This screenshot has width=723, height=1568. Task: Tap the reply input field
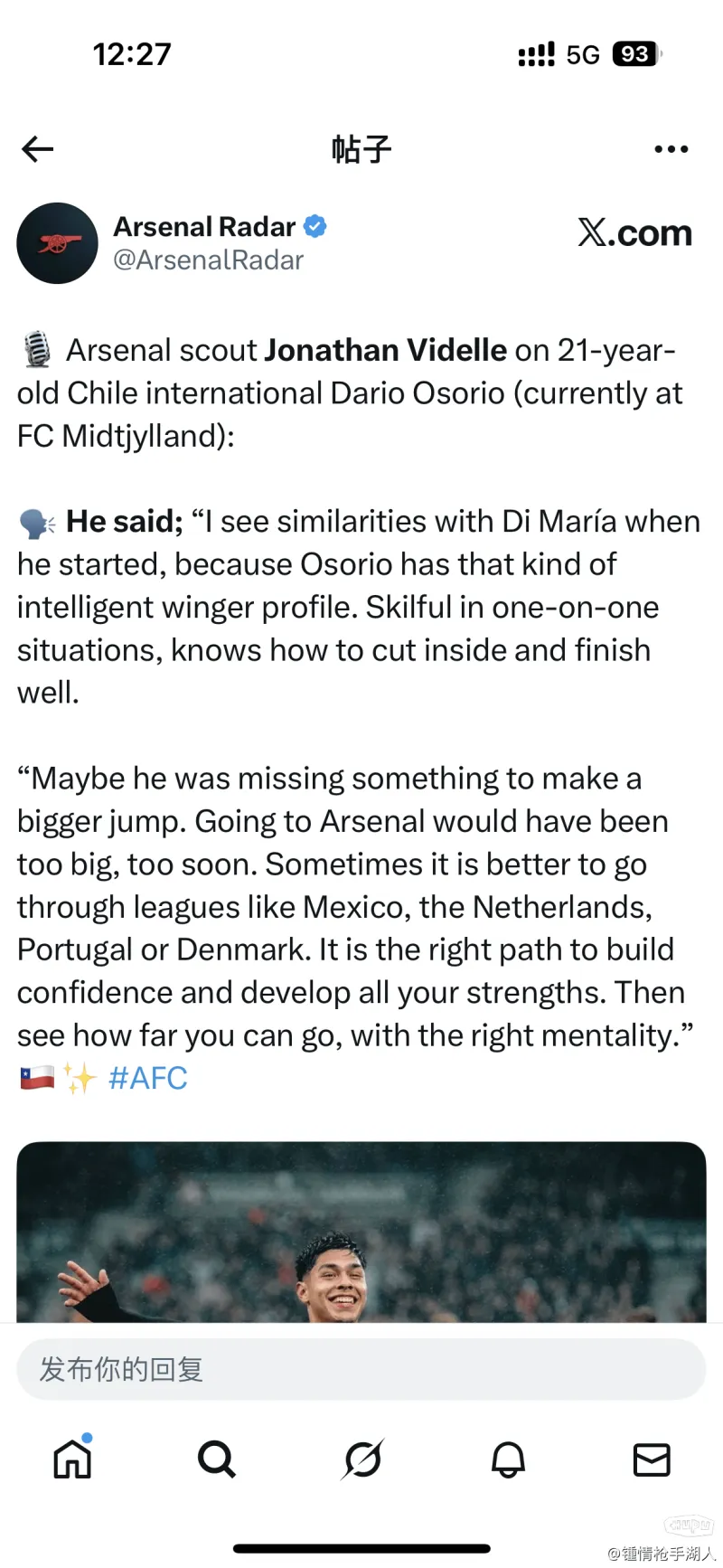(x=361, y=1369)
